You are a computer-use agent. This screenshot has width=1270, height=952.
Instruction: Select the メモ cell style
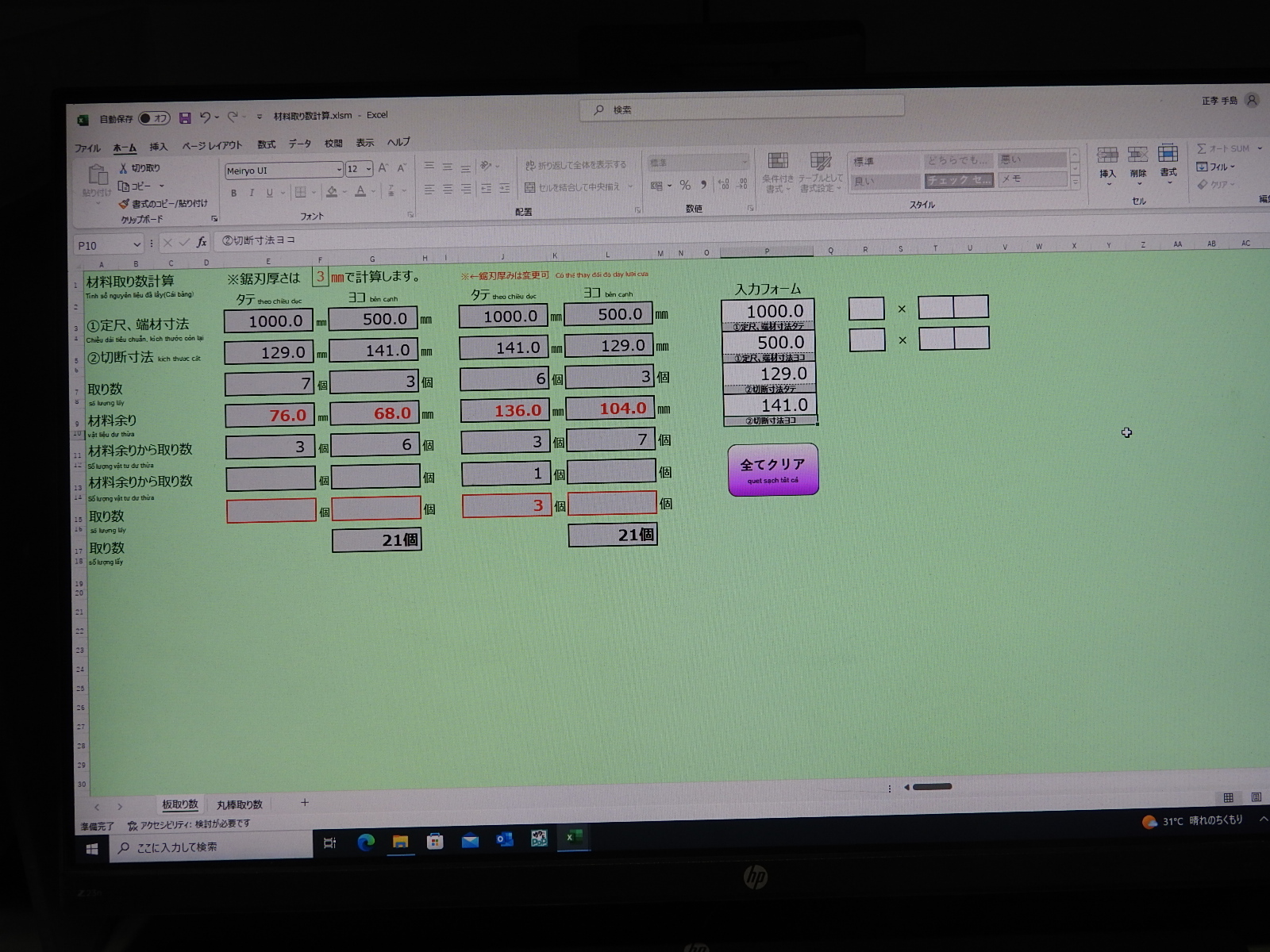tap(1032, 179)
